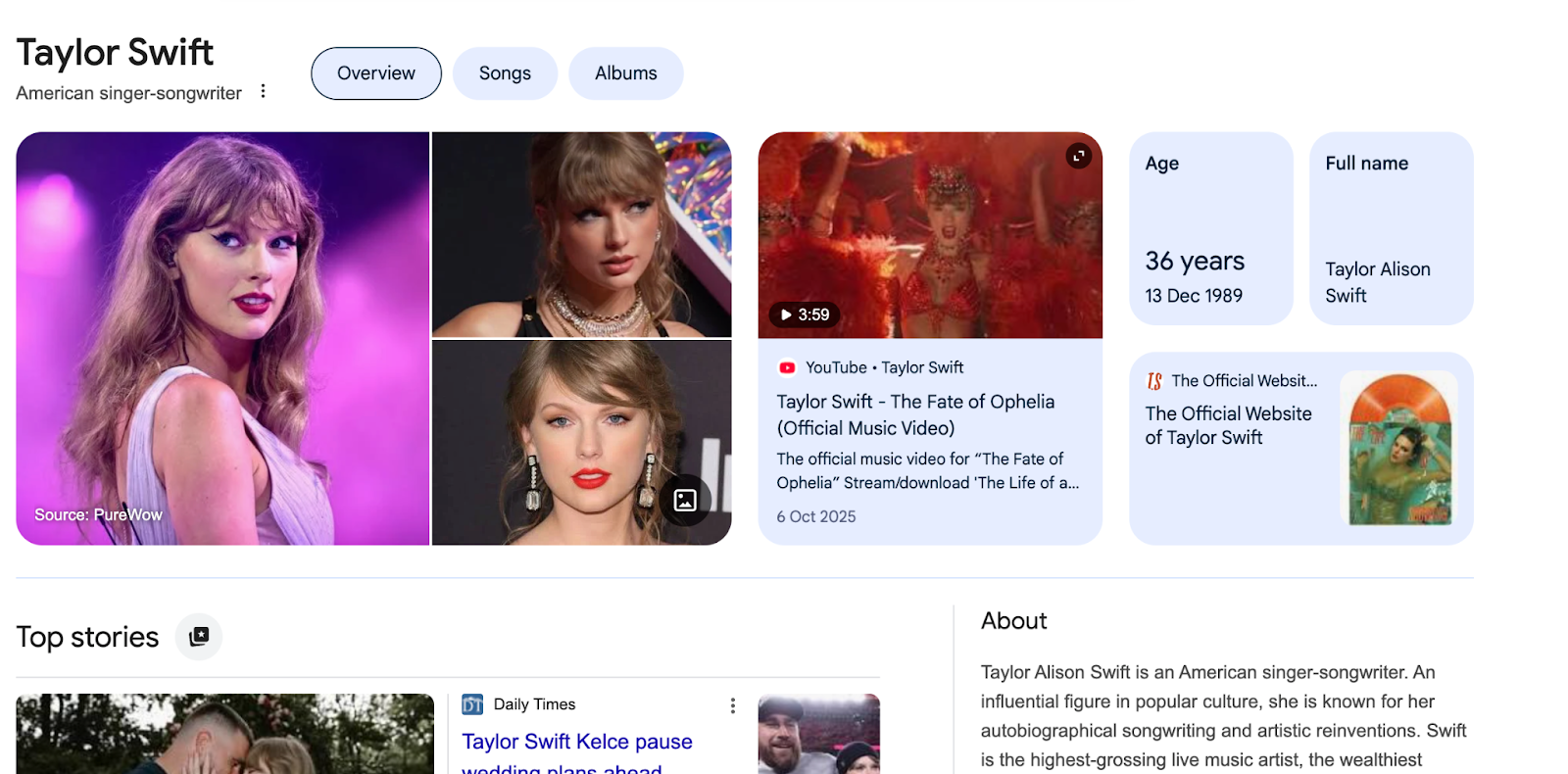1568x774 pixels.
Task: Click the Top stories collection icon
Action: [x=199, y=637]
